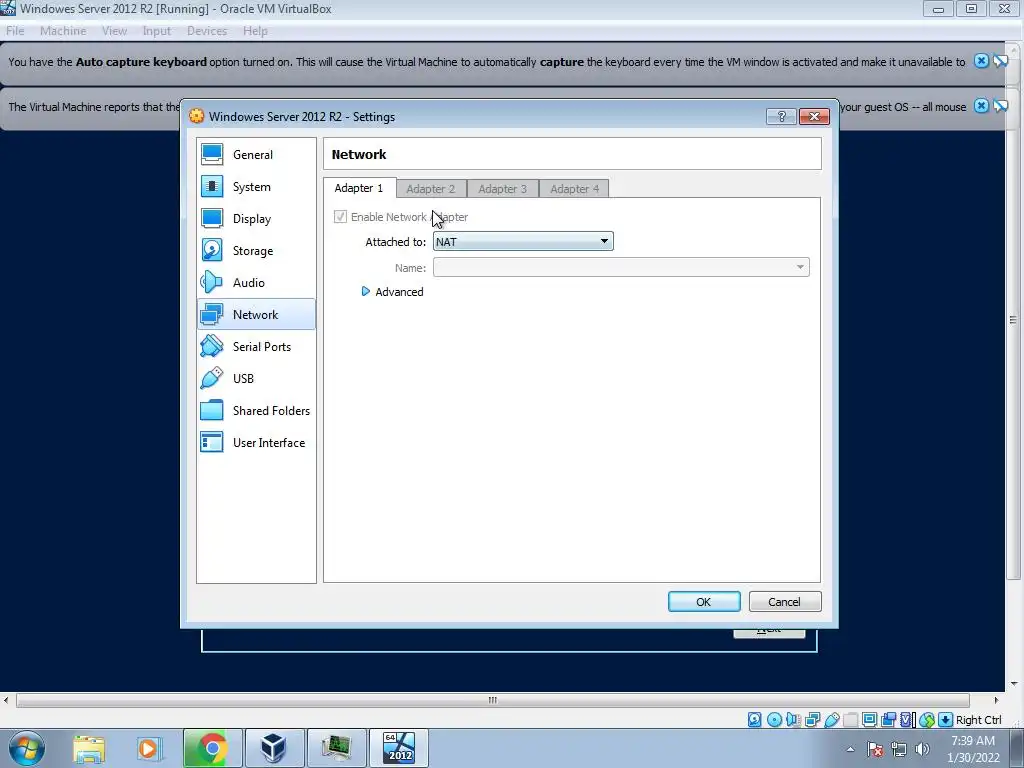Click the VM window vertical scrollbar

coord(1014,319)
